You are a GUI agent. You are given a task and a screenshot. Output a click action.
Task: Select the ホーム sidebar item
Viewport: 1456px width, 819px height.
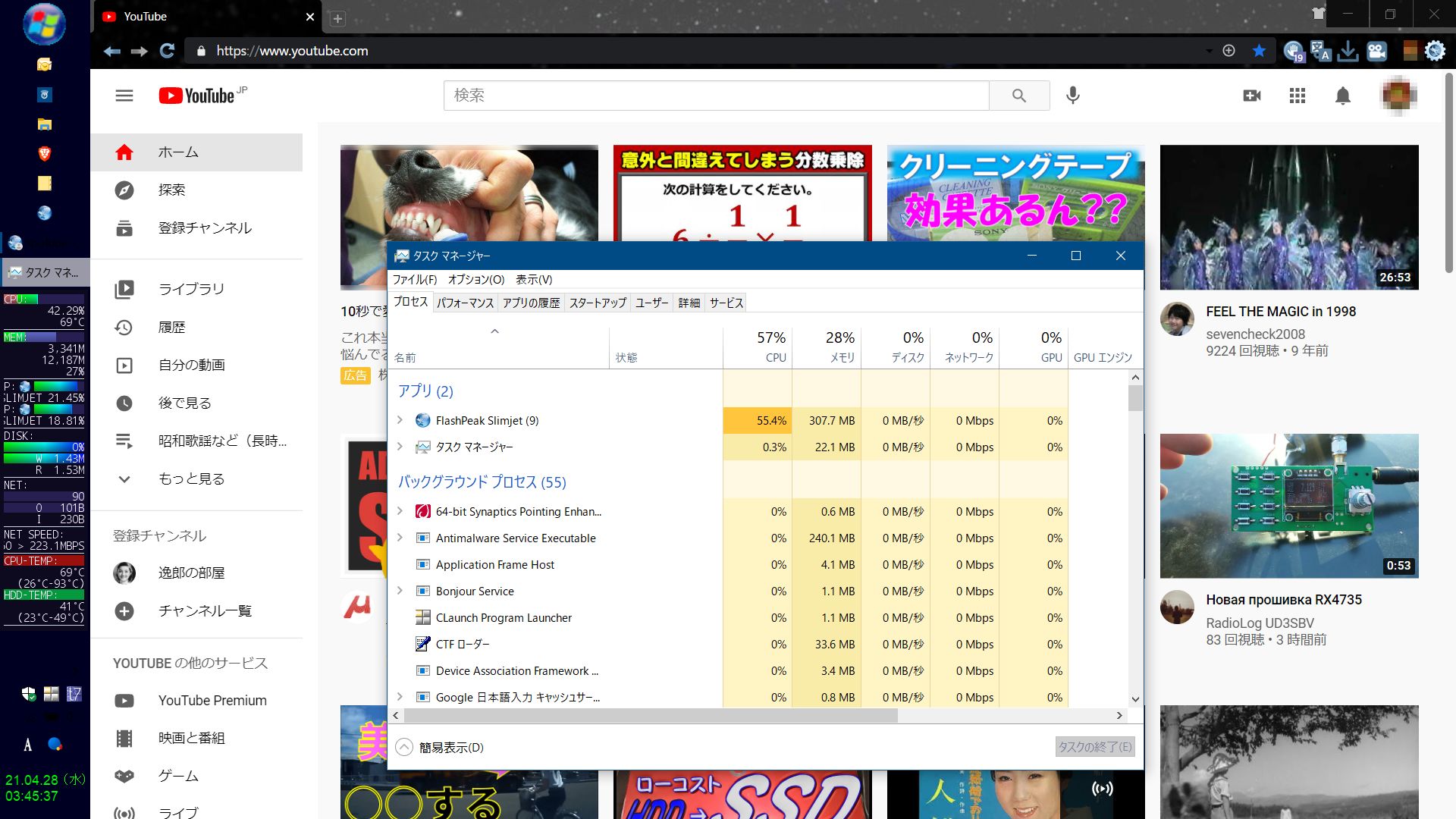(196, 152)
